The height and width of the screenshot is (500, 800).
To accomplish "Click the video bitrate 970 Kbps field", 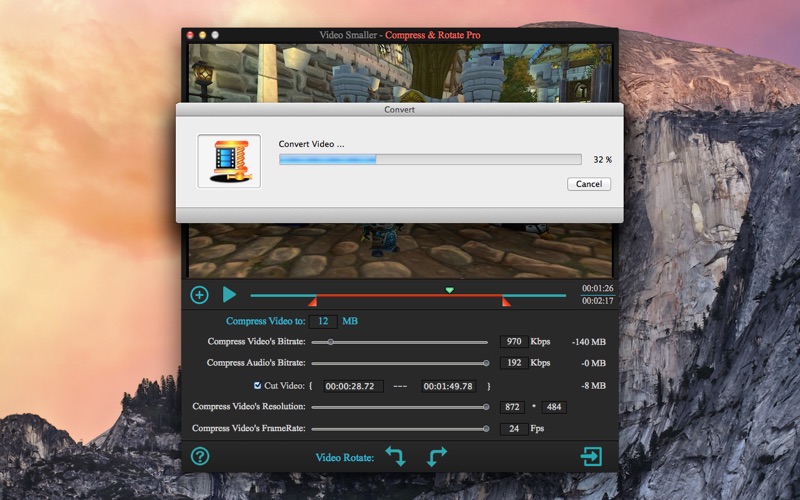I will (514, 342).
